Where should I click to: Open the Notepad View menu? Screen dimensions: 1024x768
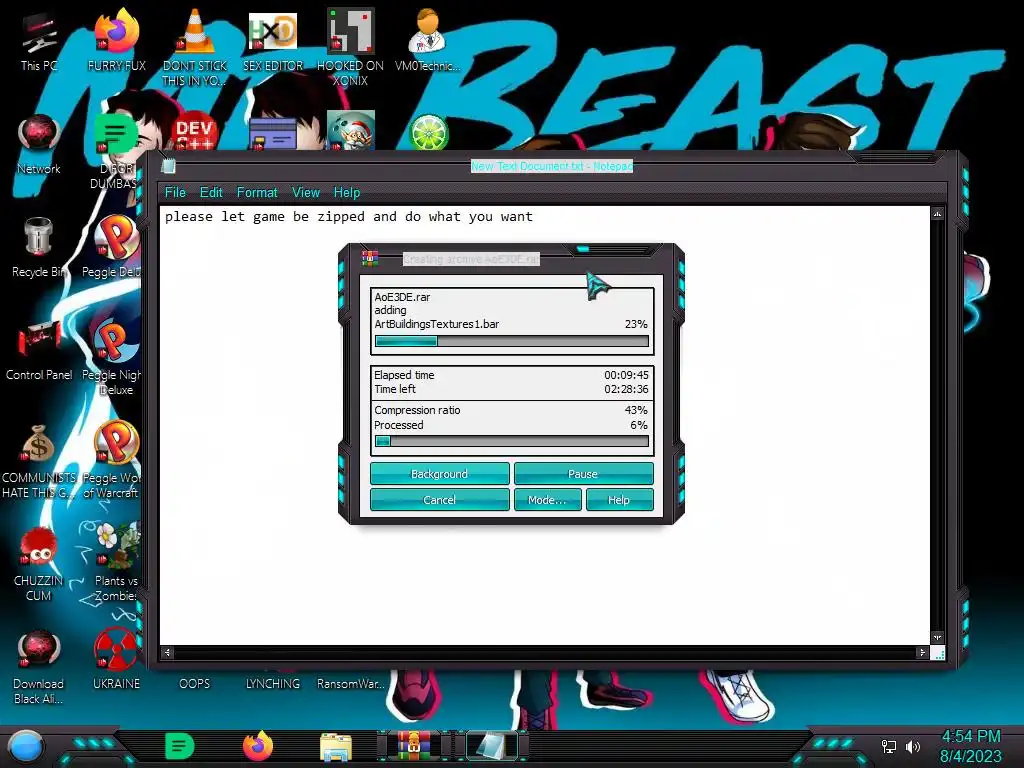306,193
